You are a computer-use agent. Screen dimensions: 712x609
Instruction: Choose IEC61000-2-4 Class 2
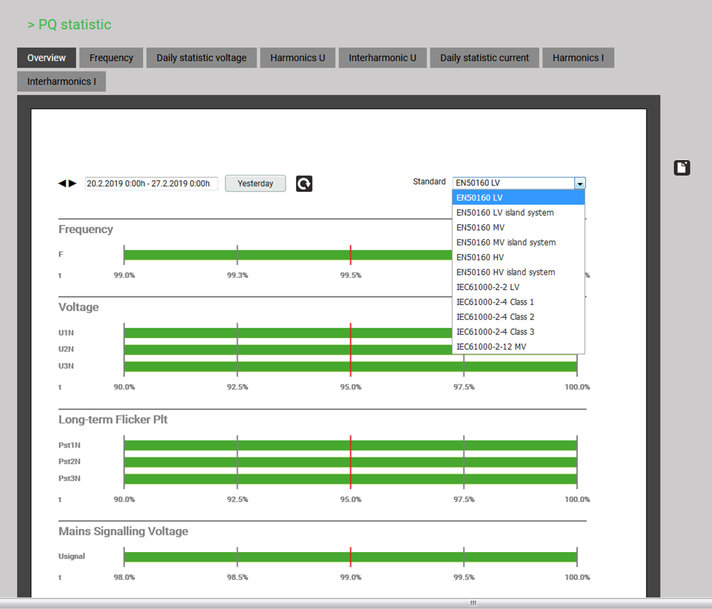click(x=518, y=317)
